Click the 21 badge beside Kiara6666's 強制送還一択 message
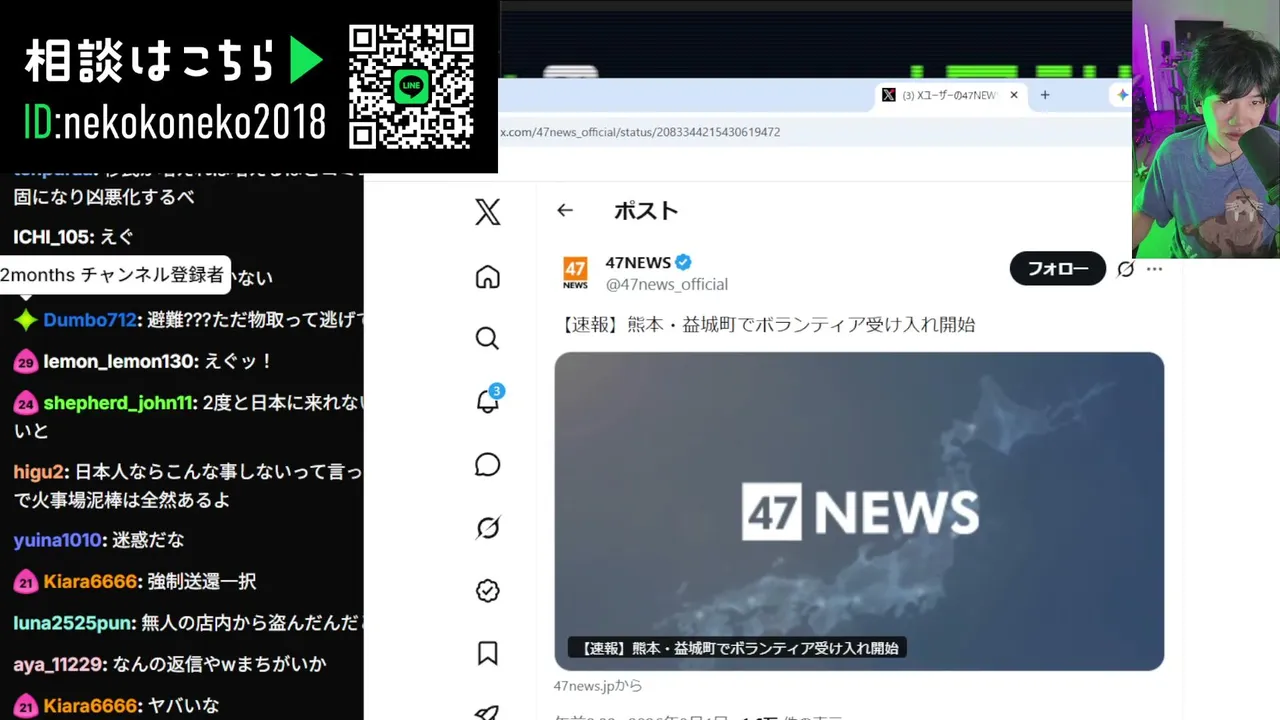This screenshot has height=720, width=1280. (26, 581)
